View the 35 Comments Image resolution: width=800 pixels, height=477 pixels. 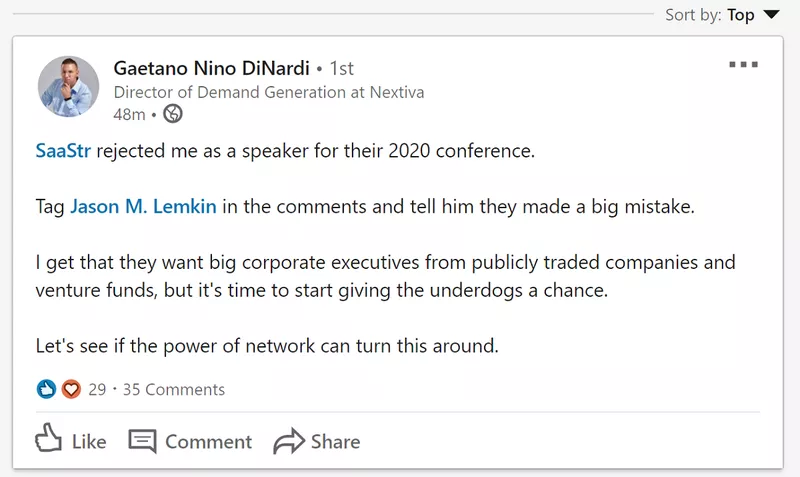pos(174,389)
